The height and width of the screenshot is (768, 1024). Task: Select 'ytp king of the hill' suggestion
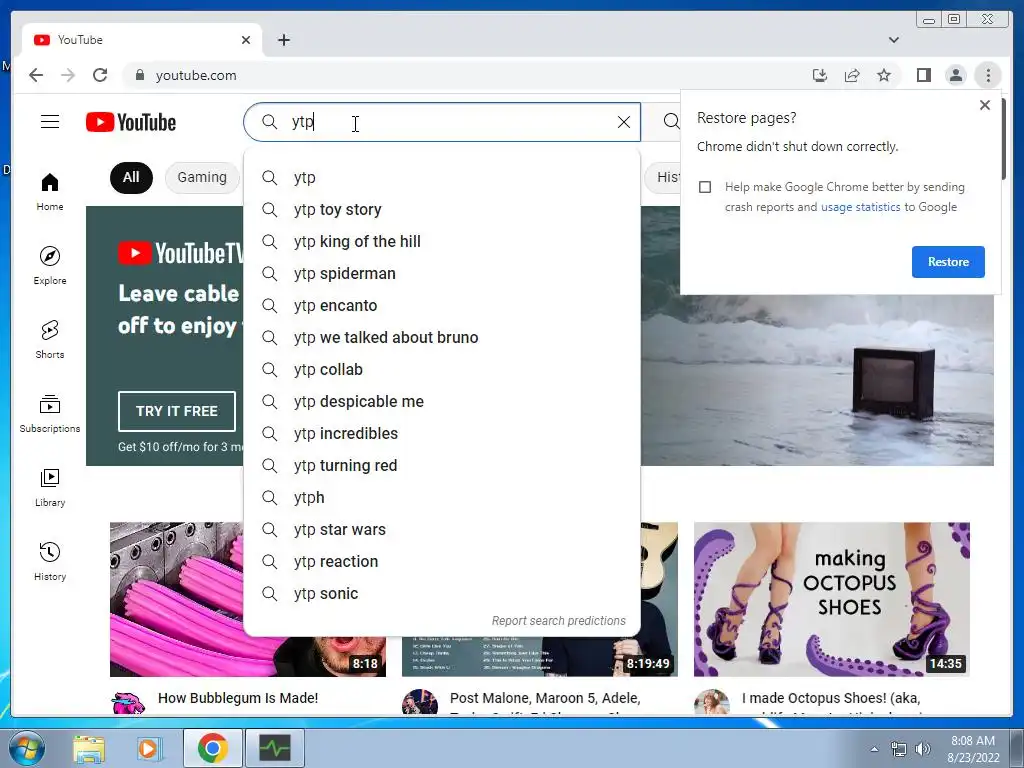tap(441, 242)
